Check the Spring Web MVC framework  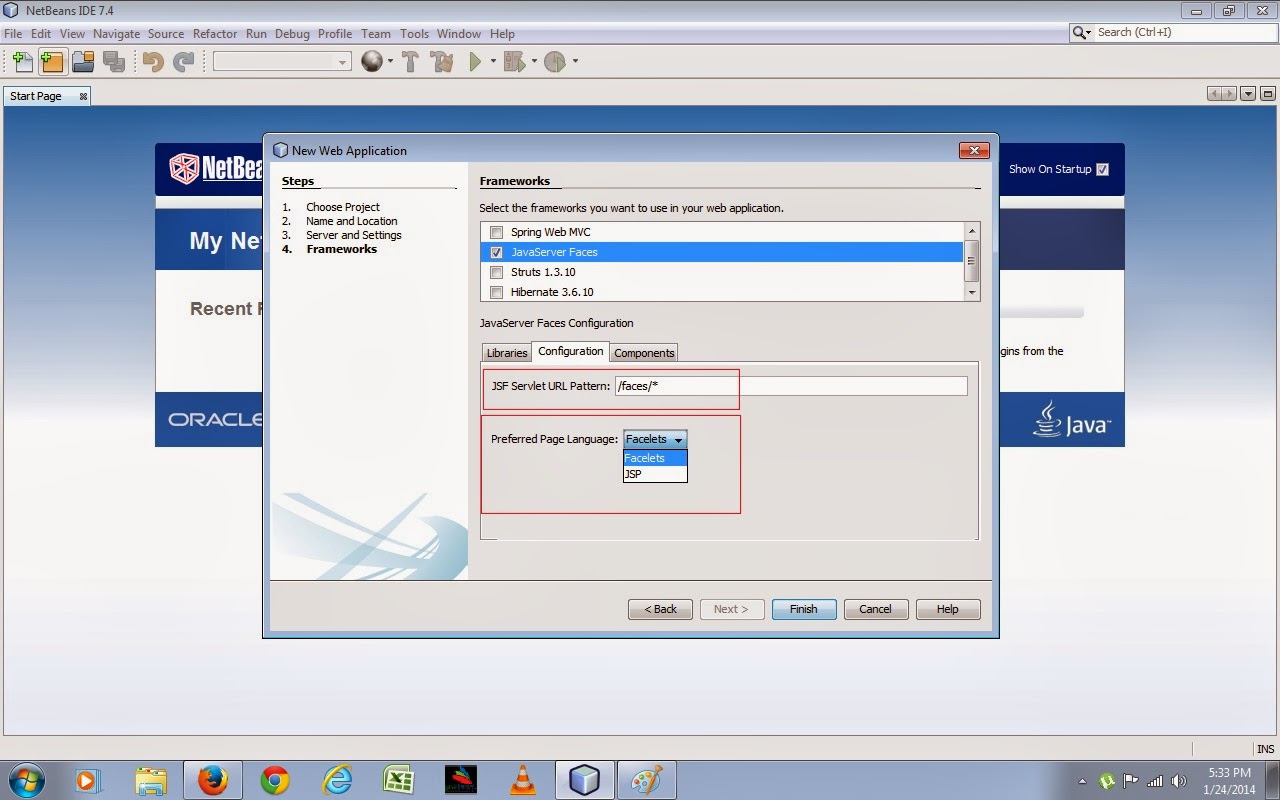497,232
